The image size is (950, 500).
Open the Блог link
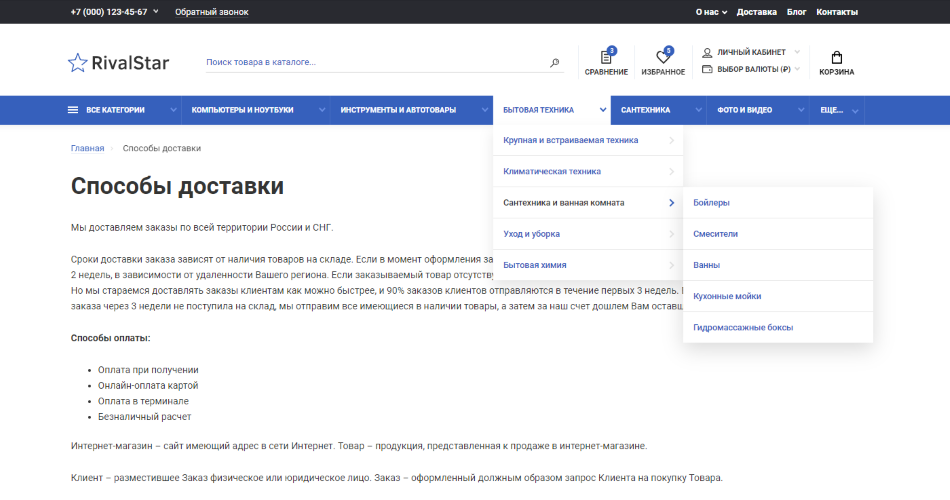(796, 12)
